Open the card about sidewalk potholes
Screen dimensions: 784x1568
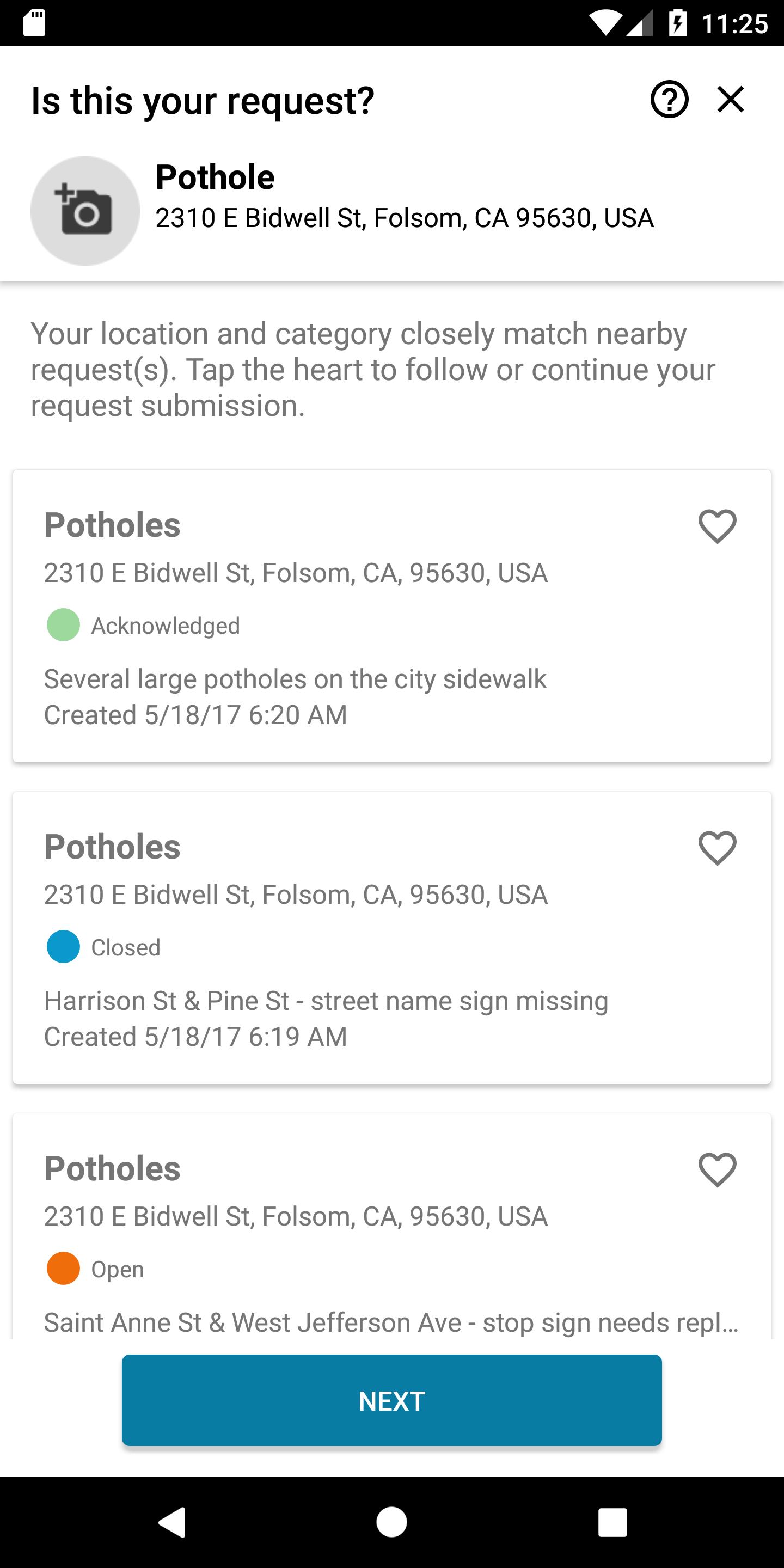coord(391,615)
